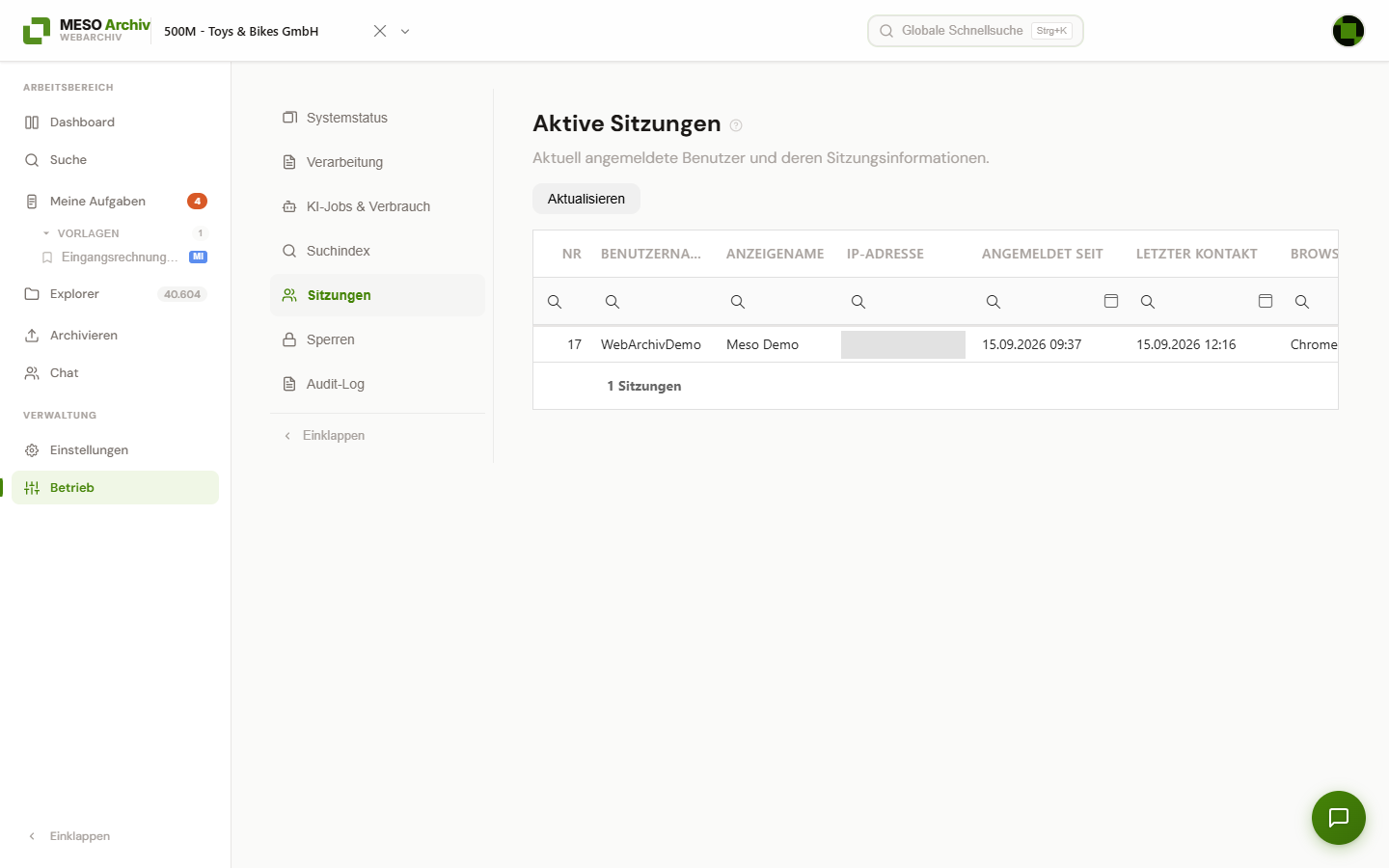
Task: Select the Sitzungen submenu item
Action: click(377, 295)
